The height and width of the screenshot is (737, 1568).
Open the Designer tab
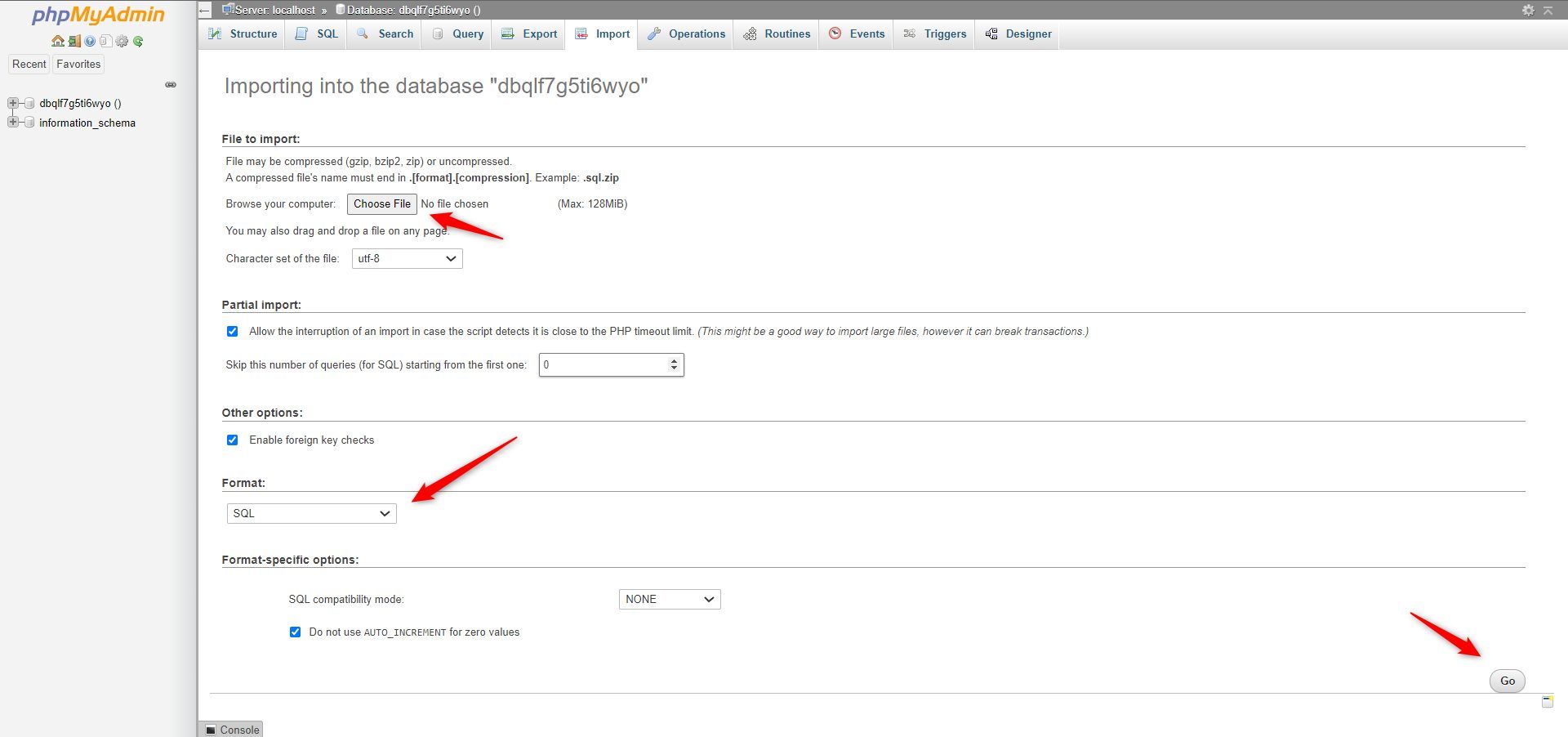(x=1018, y=33)
